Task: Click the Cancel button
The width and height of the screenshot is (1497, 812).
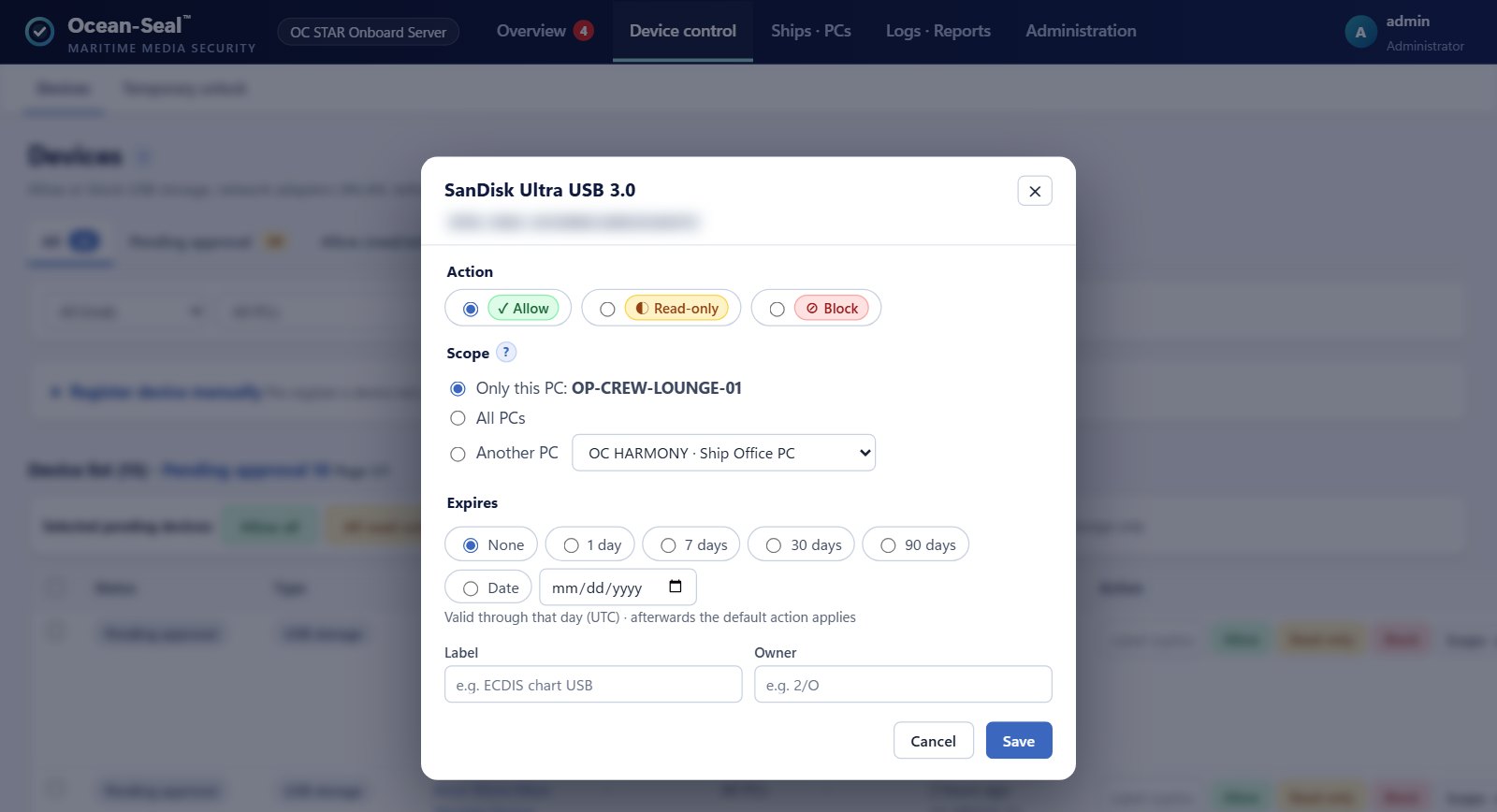Action: (x=933, y=740)
